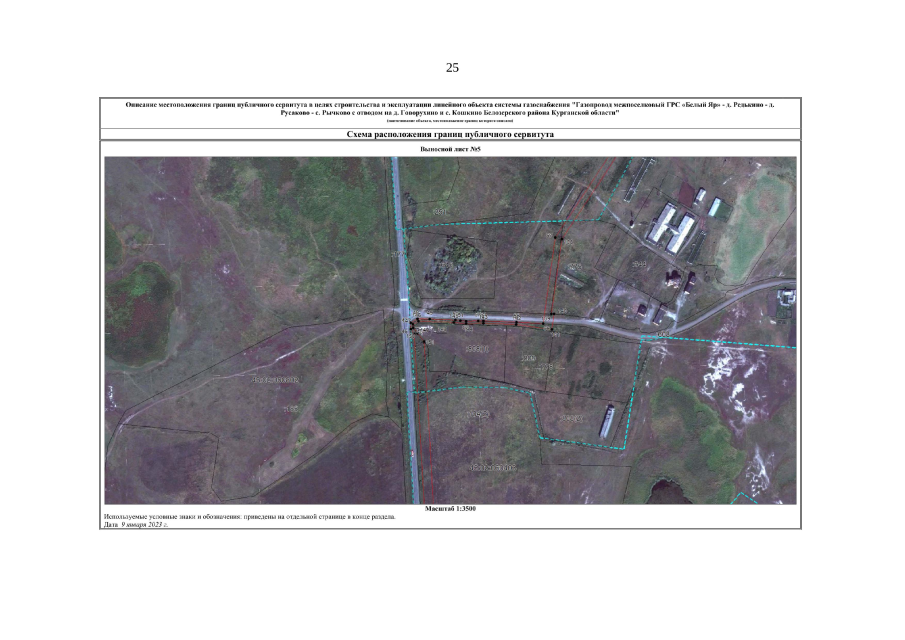Click the long narrow shed south of road
This screenshot has height=640, width=905.
click(607, 421)
